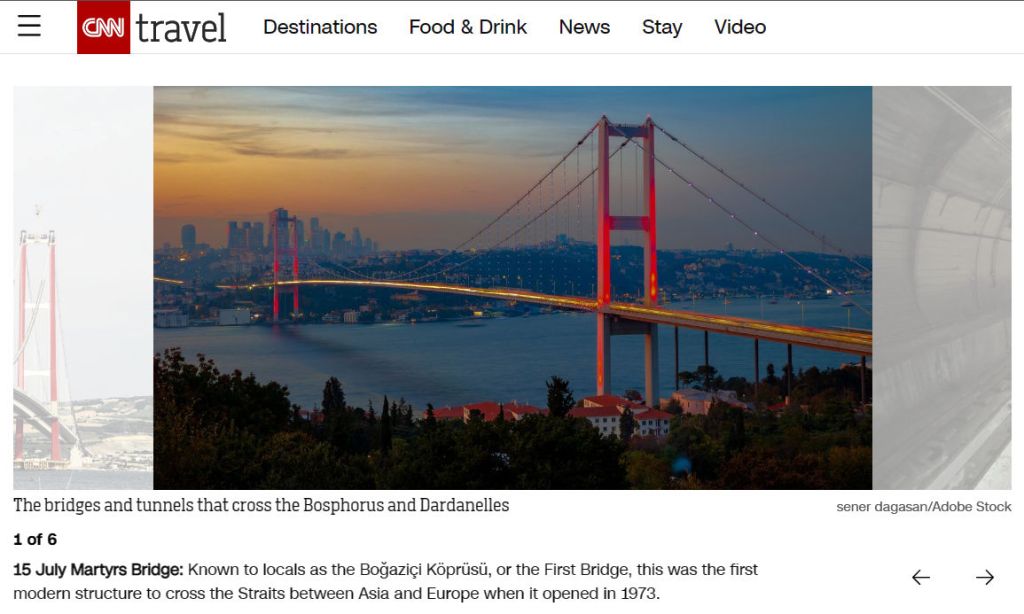
Task: Click the near red bridge tower in photo
Action: (x=627, y=261)
